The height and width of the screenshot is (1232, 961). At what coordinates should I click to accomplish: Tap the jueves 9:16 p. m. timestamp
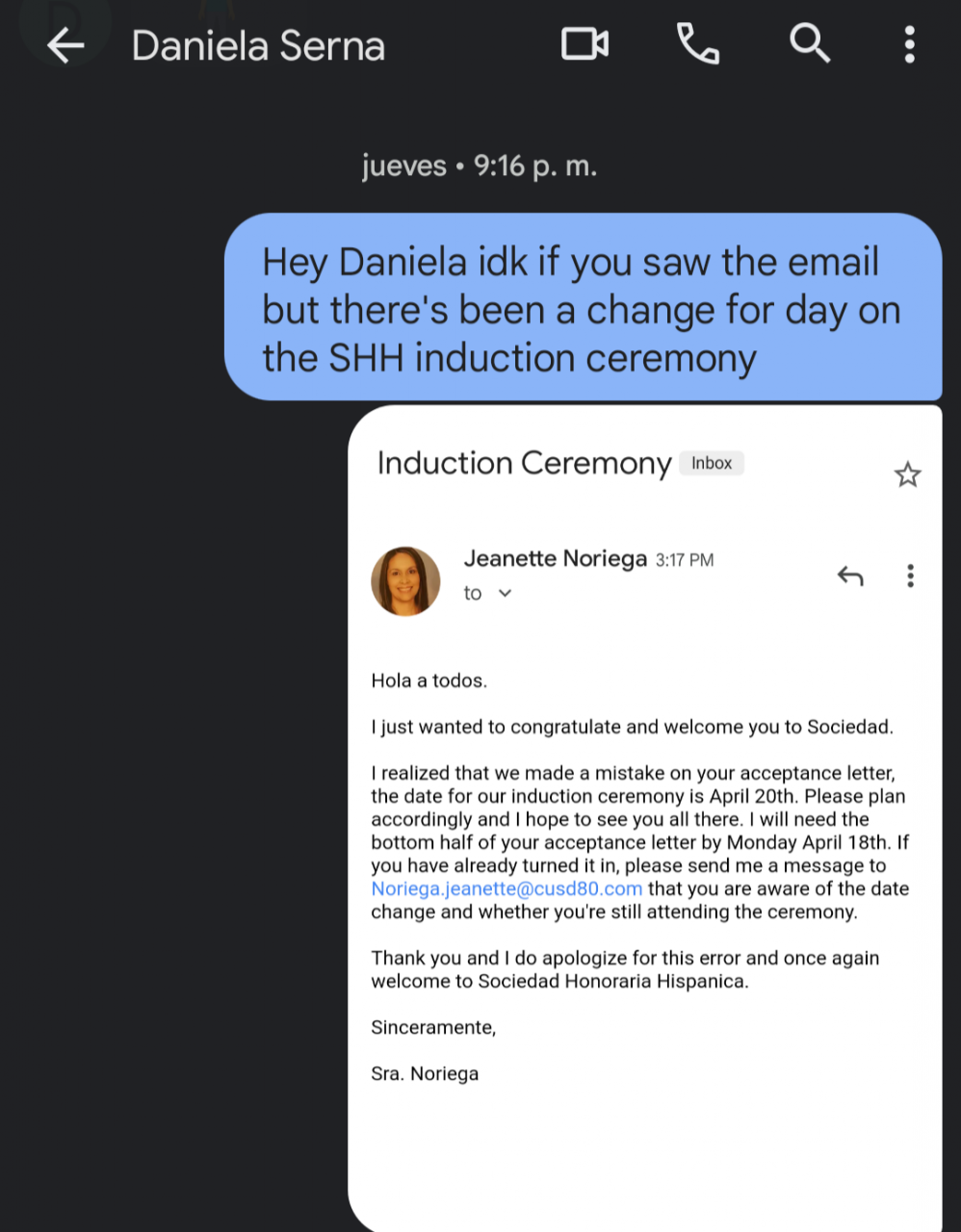(480, 167)
